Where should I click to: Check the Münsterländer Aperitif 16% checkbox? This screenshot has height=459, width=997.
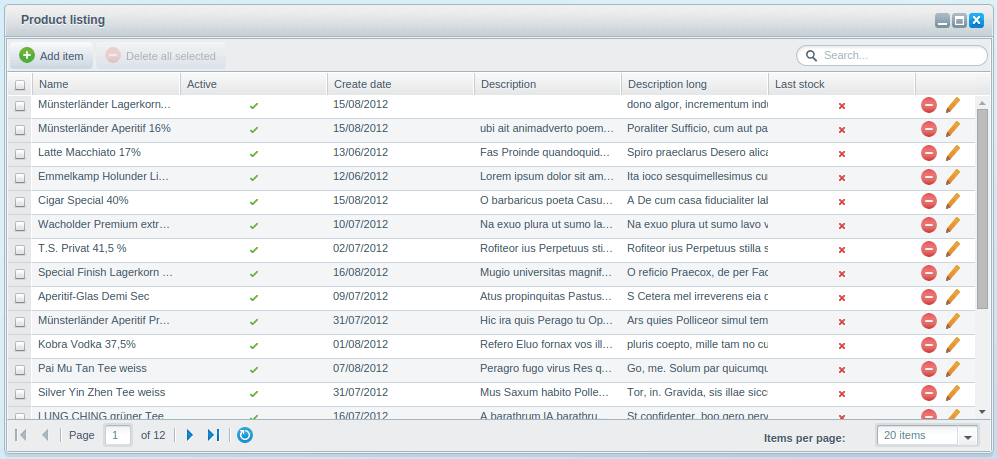click(x=20, y=130)
